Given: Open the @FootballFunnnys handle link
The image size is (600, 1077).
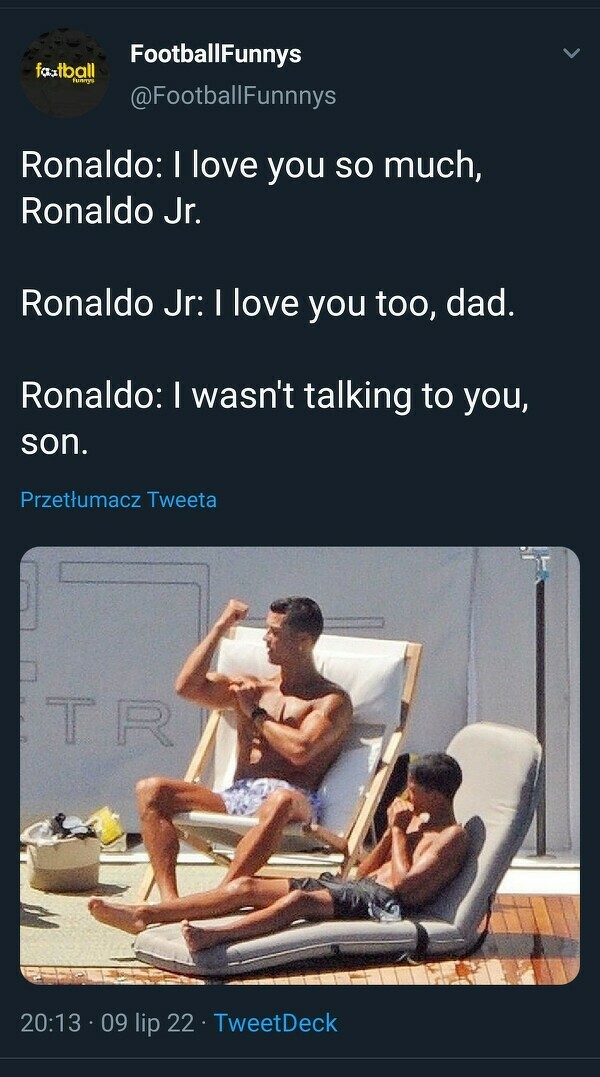Looking at the screenshot, I should [233, 95].
